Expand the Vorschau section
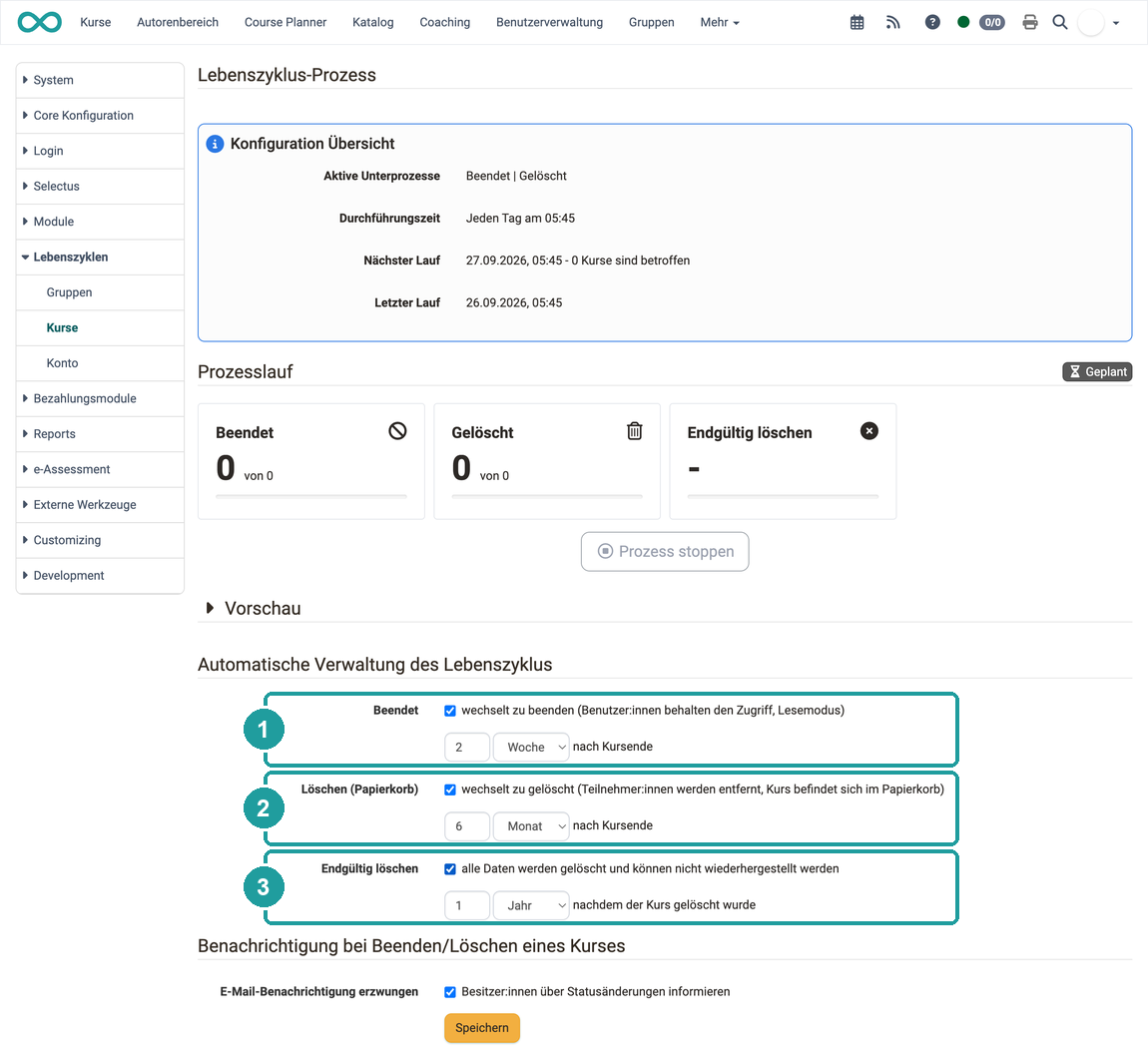Viewport: 1148px width, 1060px height. 254,608
